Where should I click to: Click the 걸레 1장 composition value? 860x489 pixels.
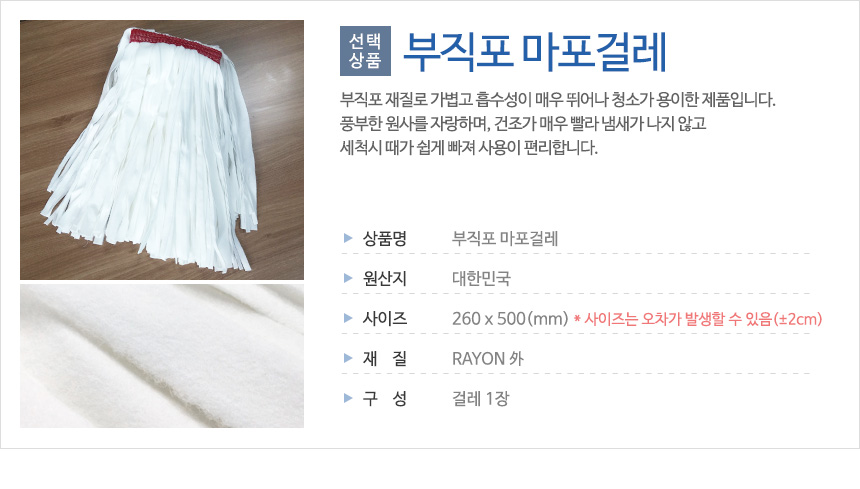coord(480,399)
